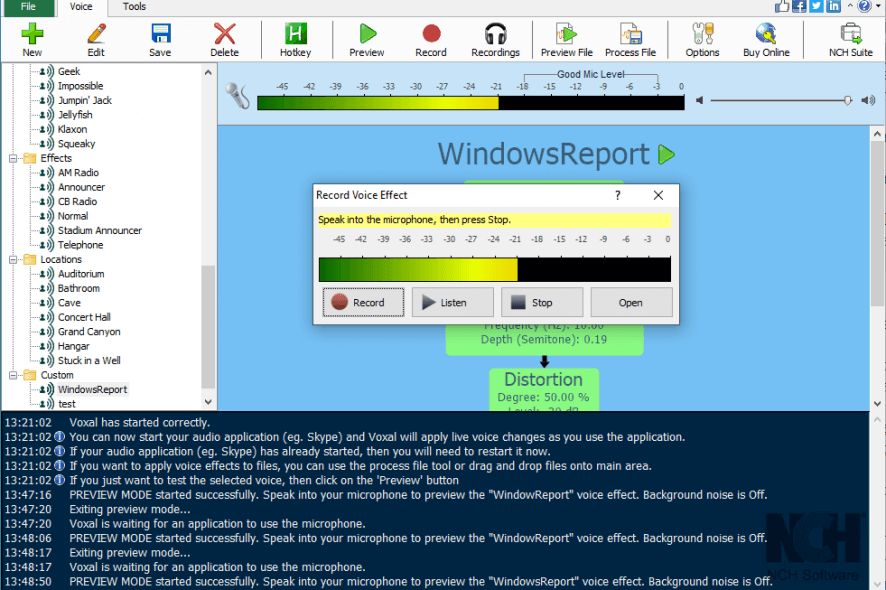Collapse the Custom folder
This screenshot has height=590, width=886.
pos(13,375)
